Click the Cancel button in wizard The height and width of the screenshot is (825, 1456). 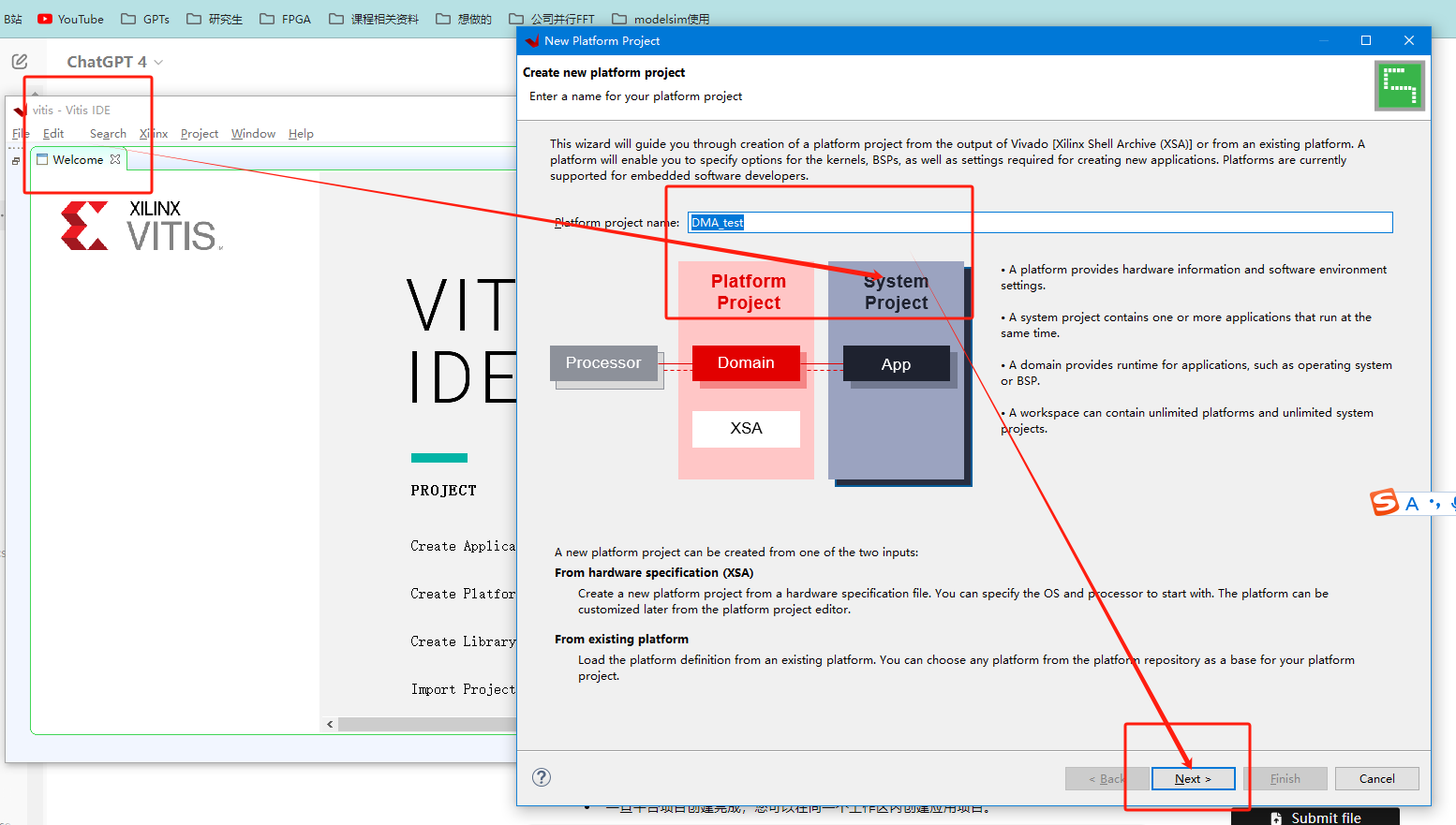coord(1376,778)
